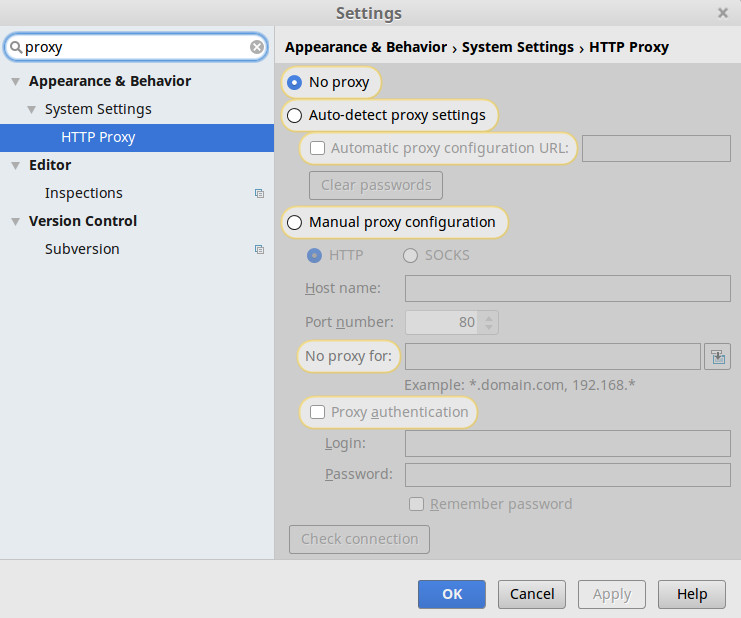Click the Port number field showing 80
This screenshot has height=618, width=741.
pyautogui.click(x=442, y=322)
